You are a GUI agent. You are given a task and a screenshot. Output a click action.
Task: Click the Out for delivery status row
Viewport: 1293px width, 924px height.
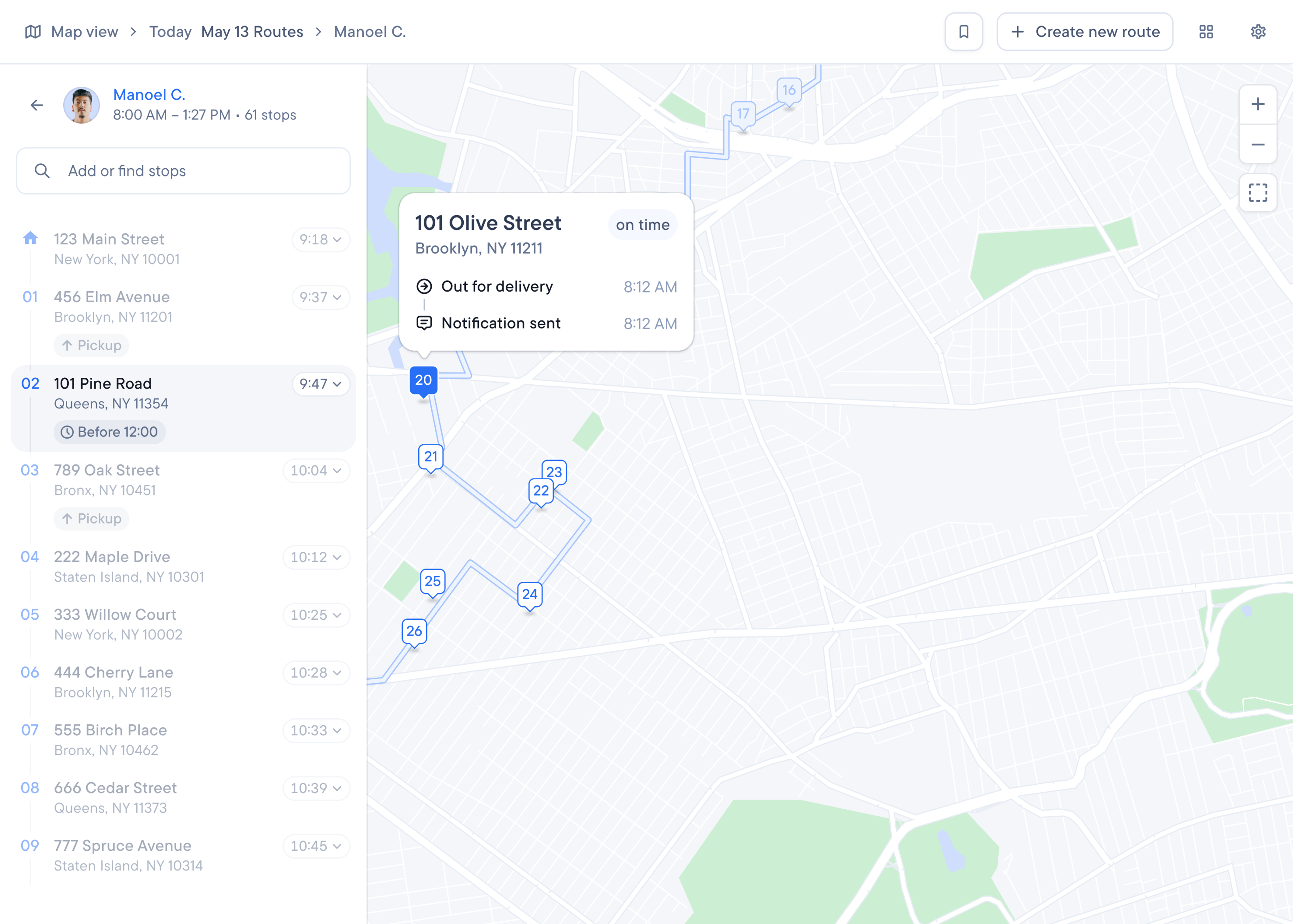pos(546,286)
